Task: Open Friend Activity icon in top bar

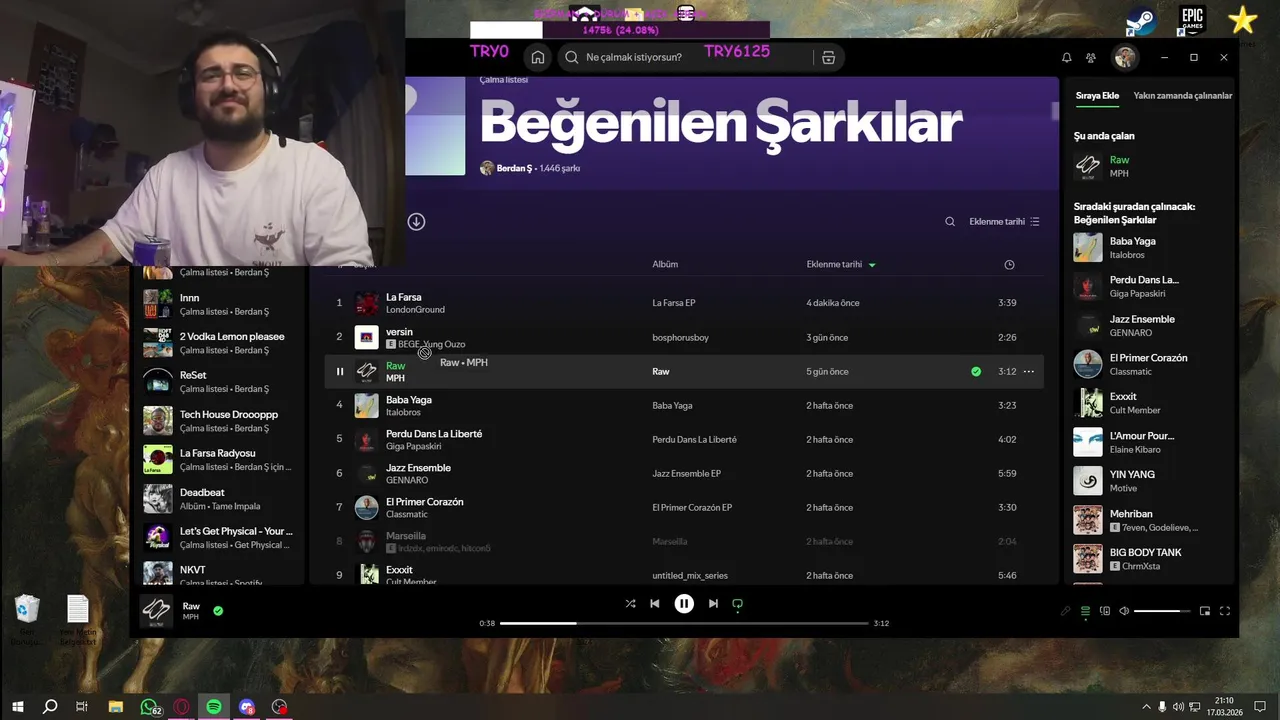Action: [x=1091, y=58]
